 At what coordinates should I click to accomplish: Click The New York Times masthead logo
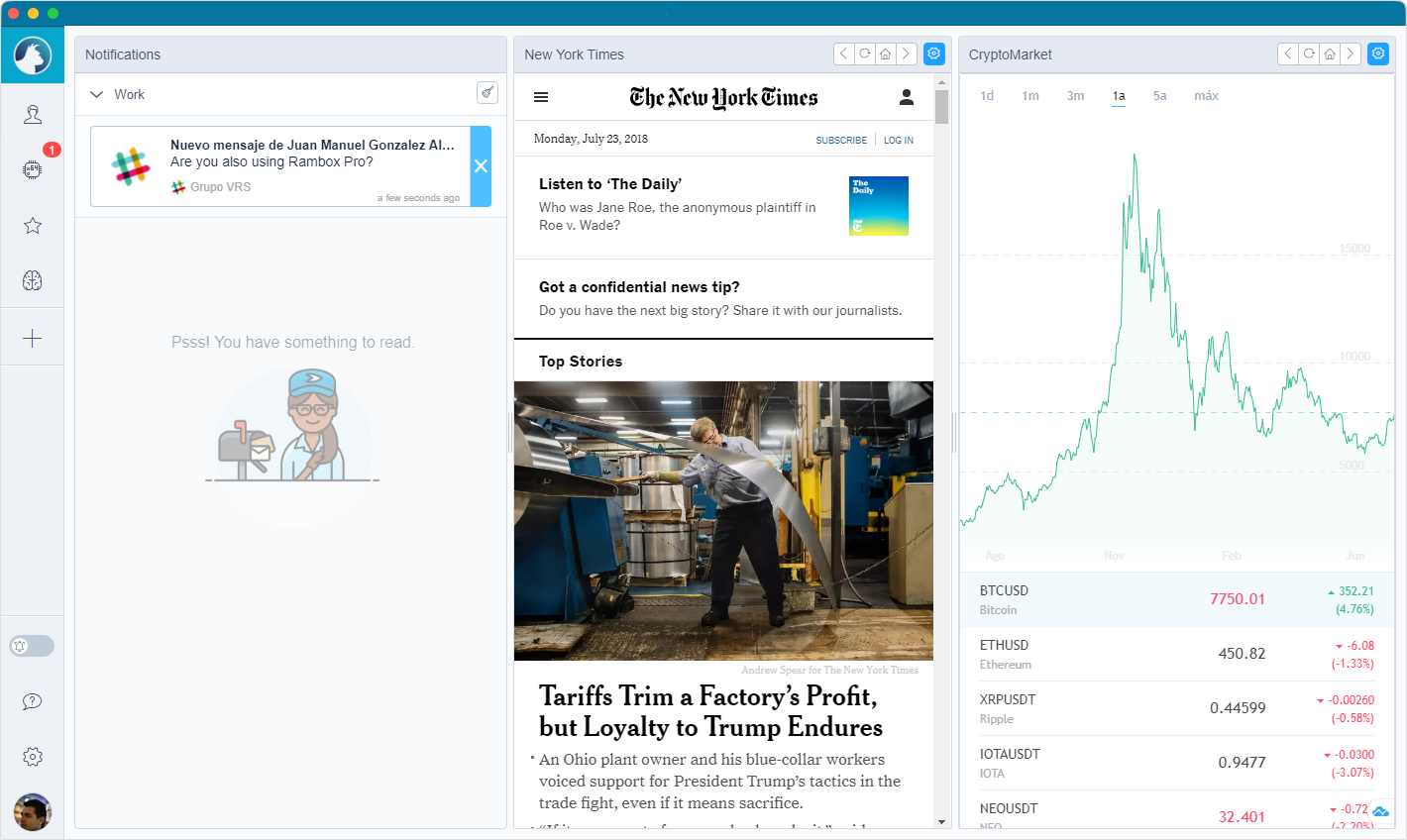723,97
